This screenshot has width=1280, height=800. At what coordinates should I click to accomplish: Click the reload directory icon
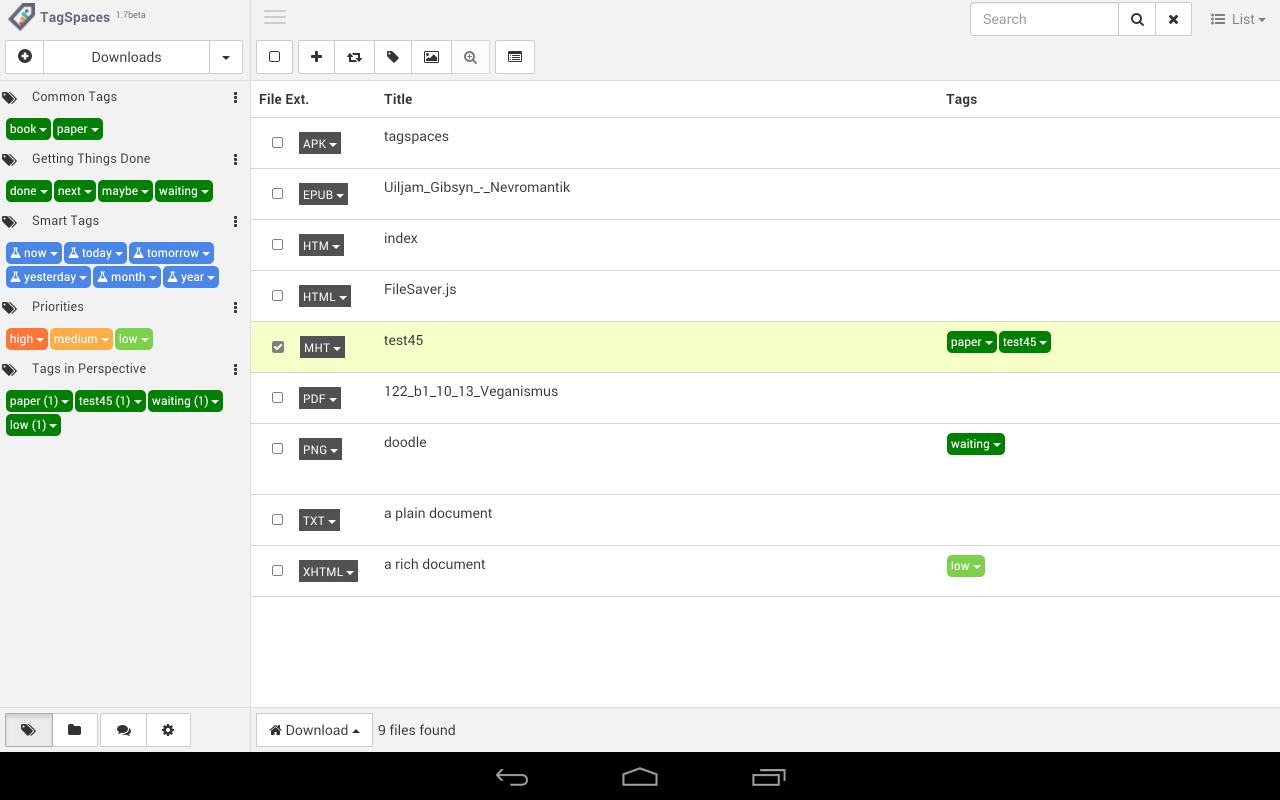coord(354,57)
